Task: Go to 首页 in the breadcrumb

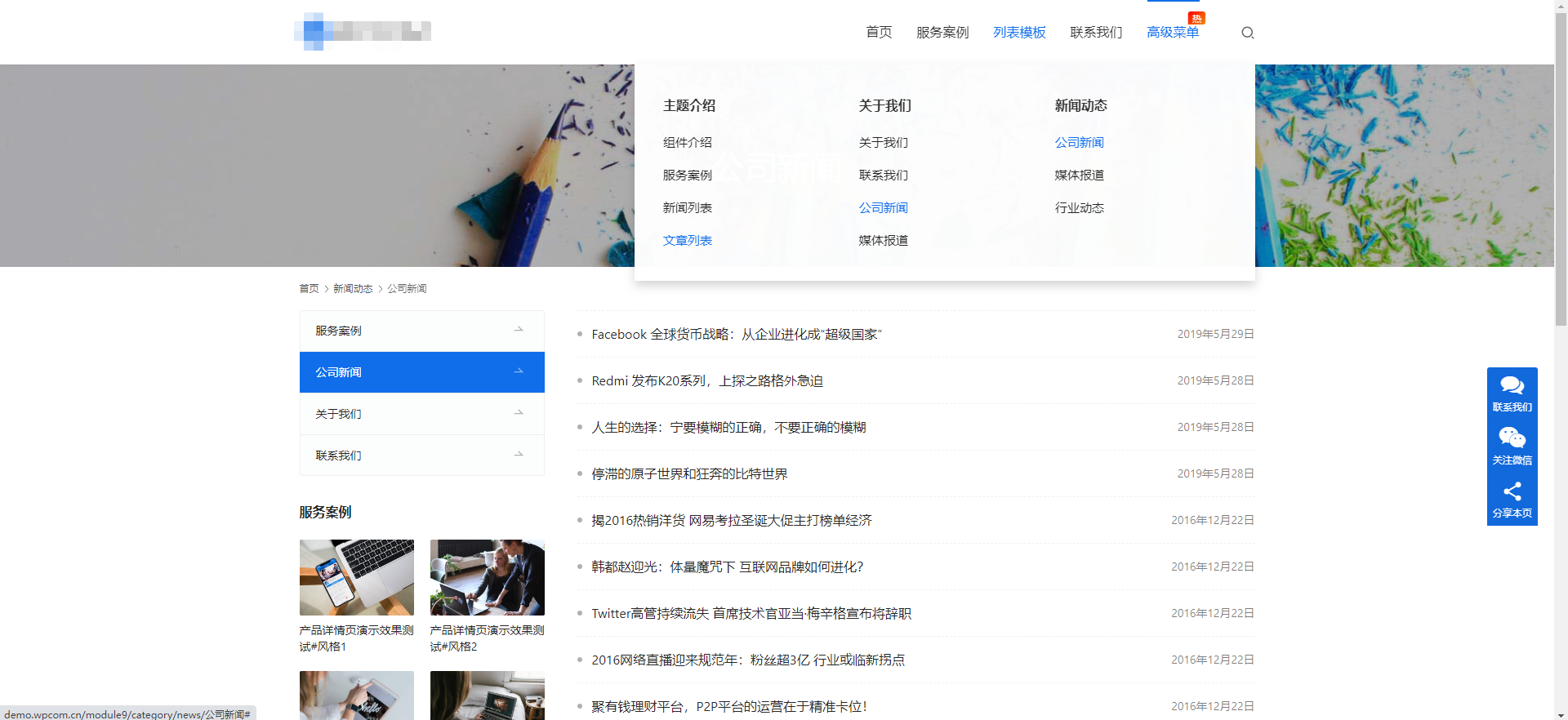Action: [309, 288]
